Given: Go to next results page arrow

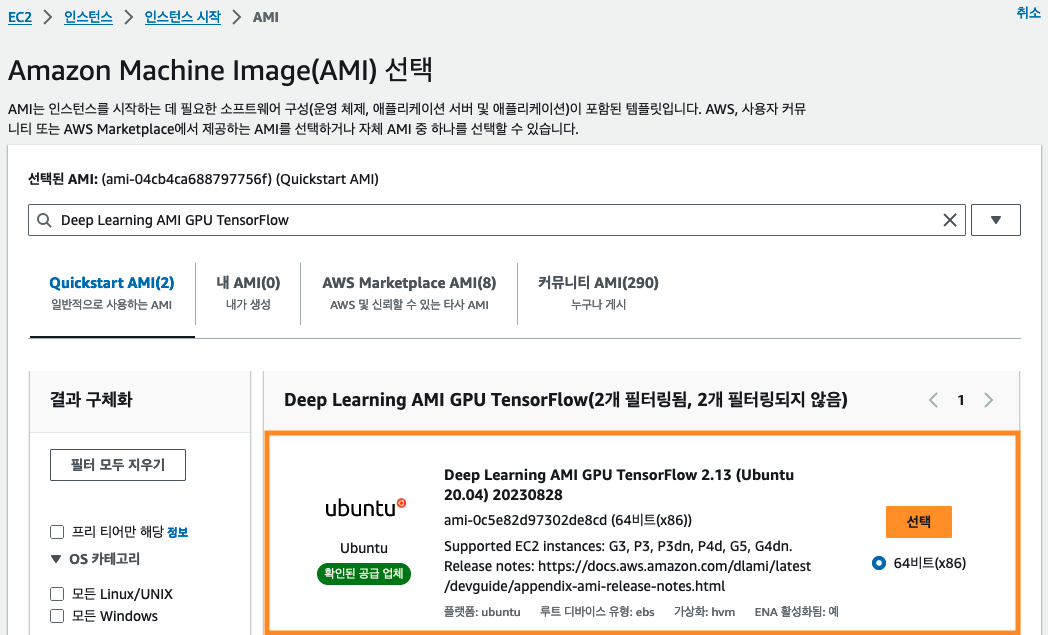Looking at the screenshot, I should tap(989, 400).
